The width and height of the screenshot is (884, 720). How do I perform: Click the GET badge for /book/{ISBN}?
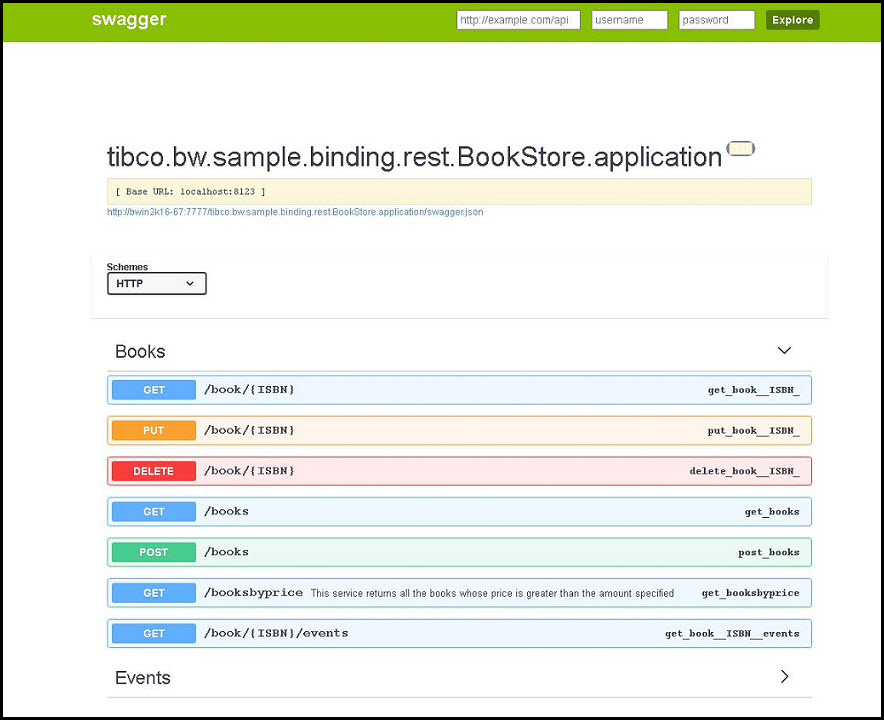[x=154, y=390]
